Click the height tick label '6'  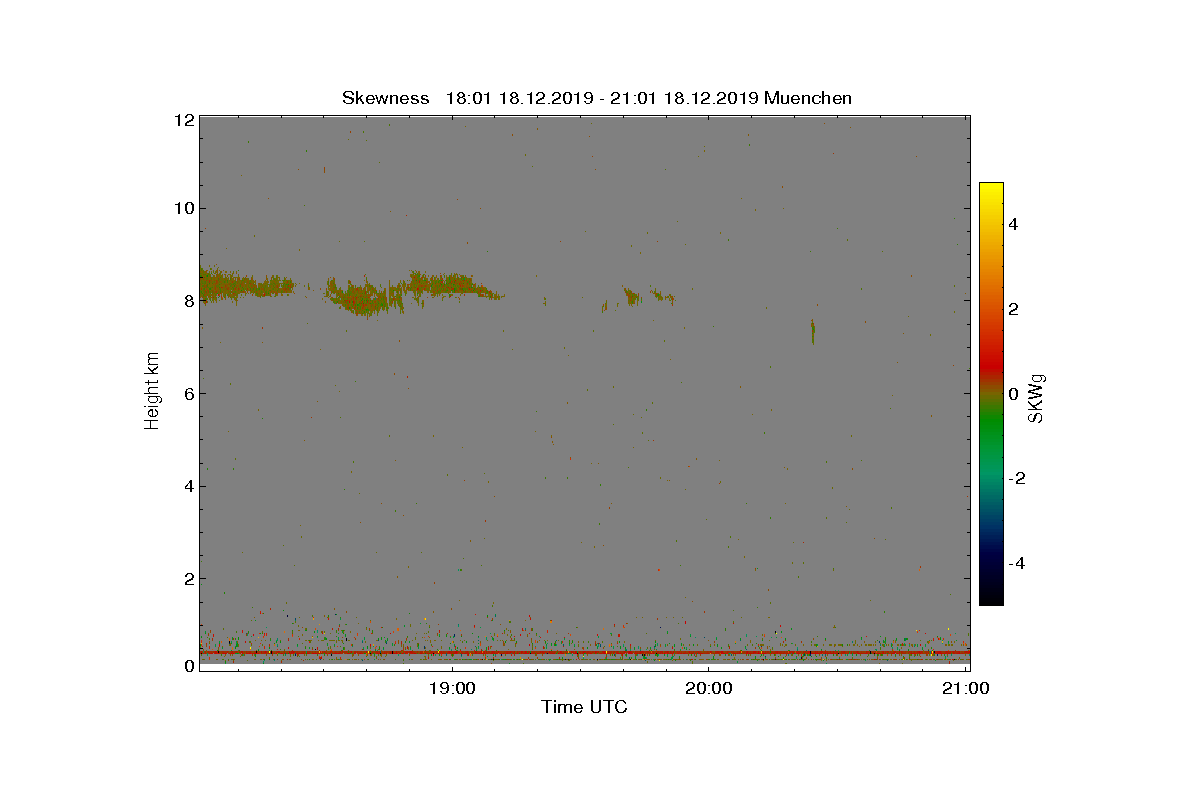click(x=188, y=393)
